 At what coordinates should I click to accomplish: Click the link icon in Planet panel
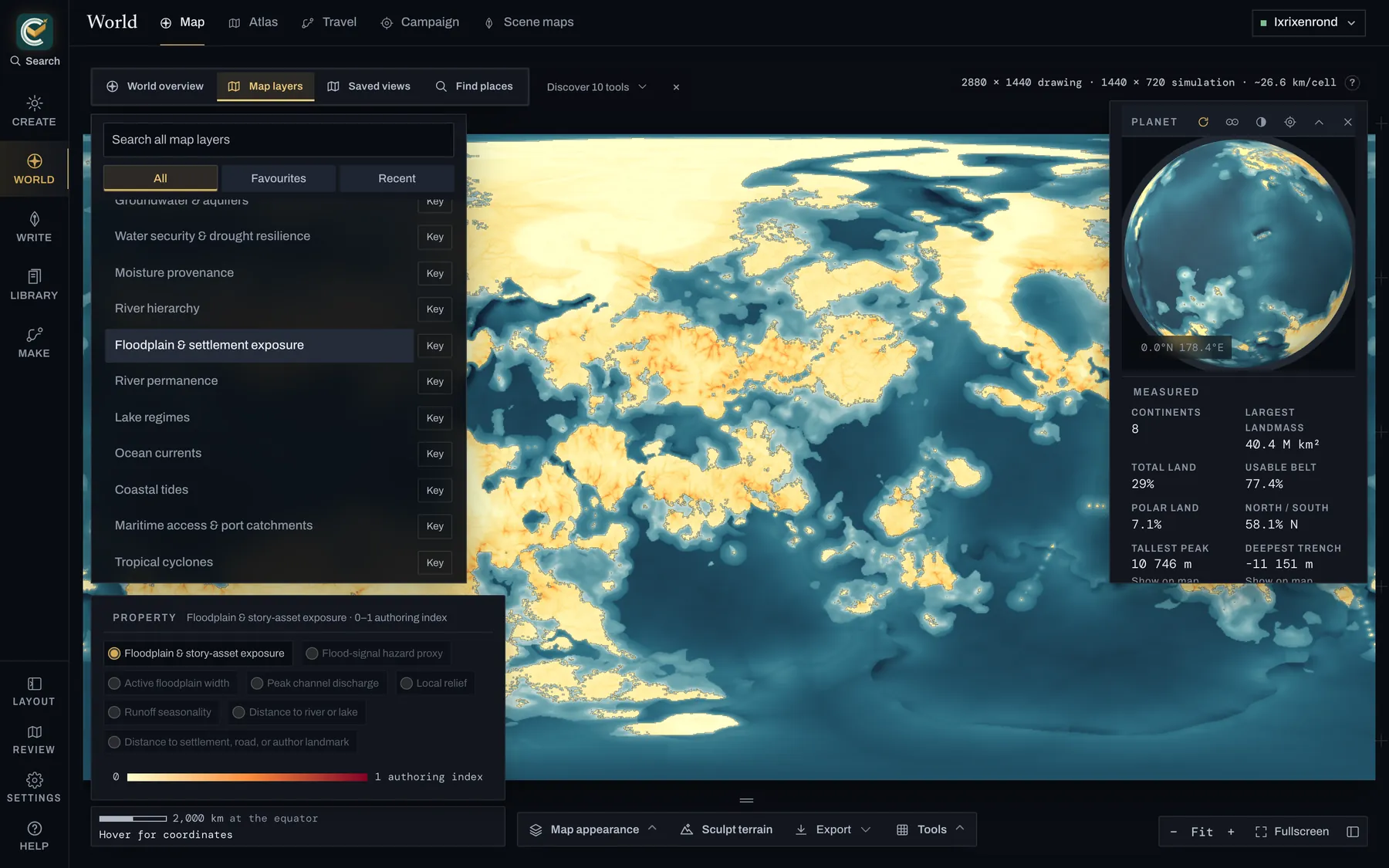coord(1232,122)
